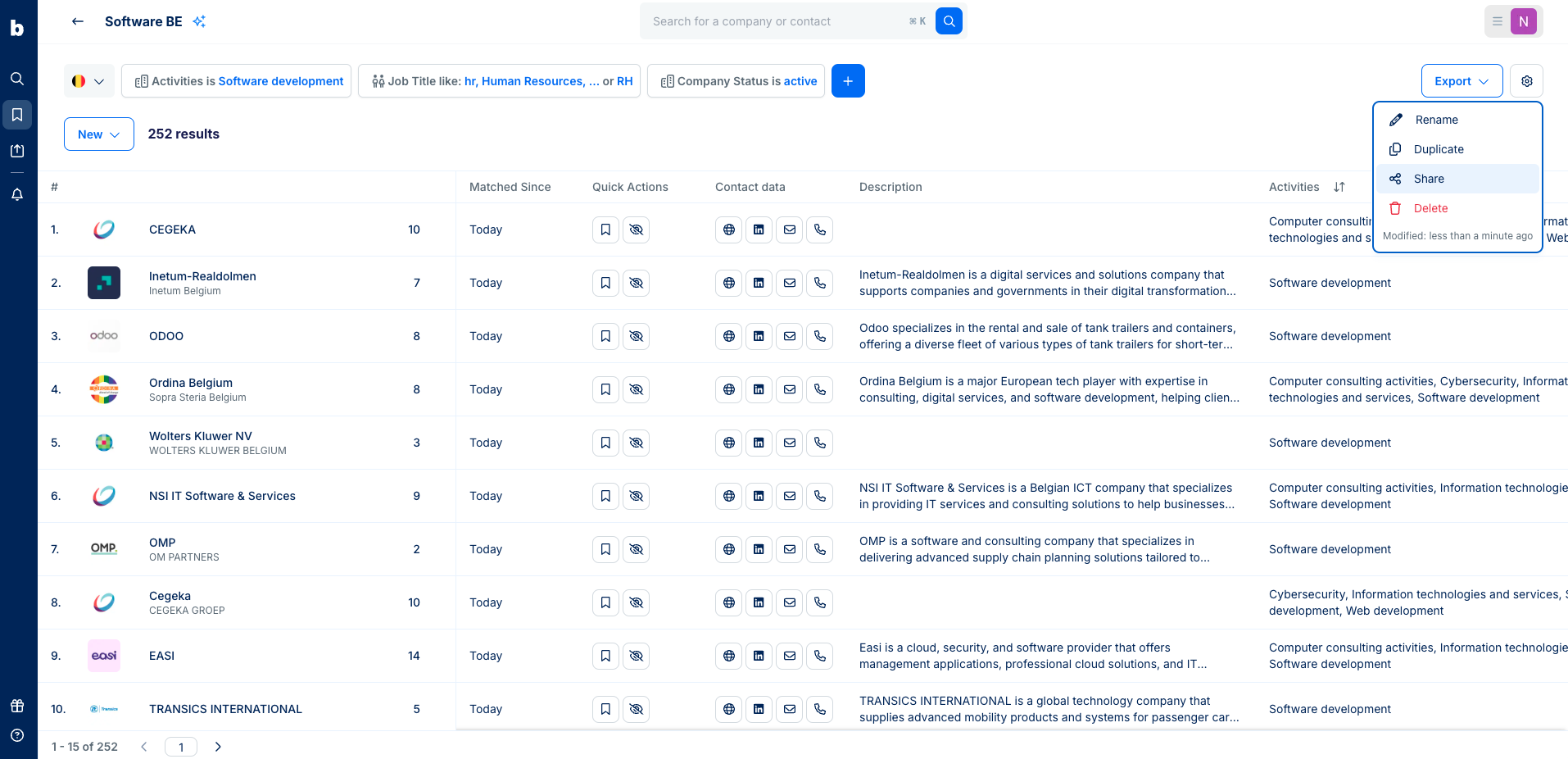Hide Inetum-Realdolmen with eye icon
Screen dimensions: 1568x759
[x=637, y=283]
